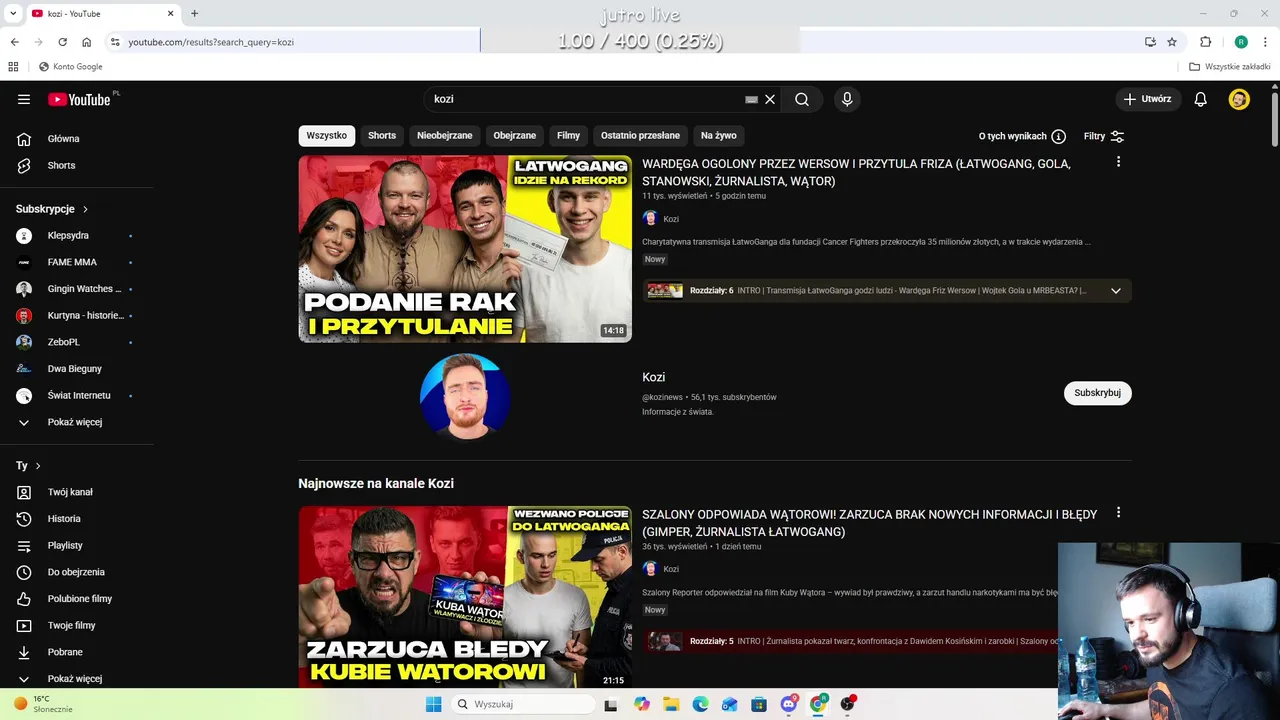1280x720 pixels.
Task: Expand bottom Pokaż więcej under Pobrane
Action: pos(77,678)
